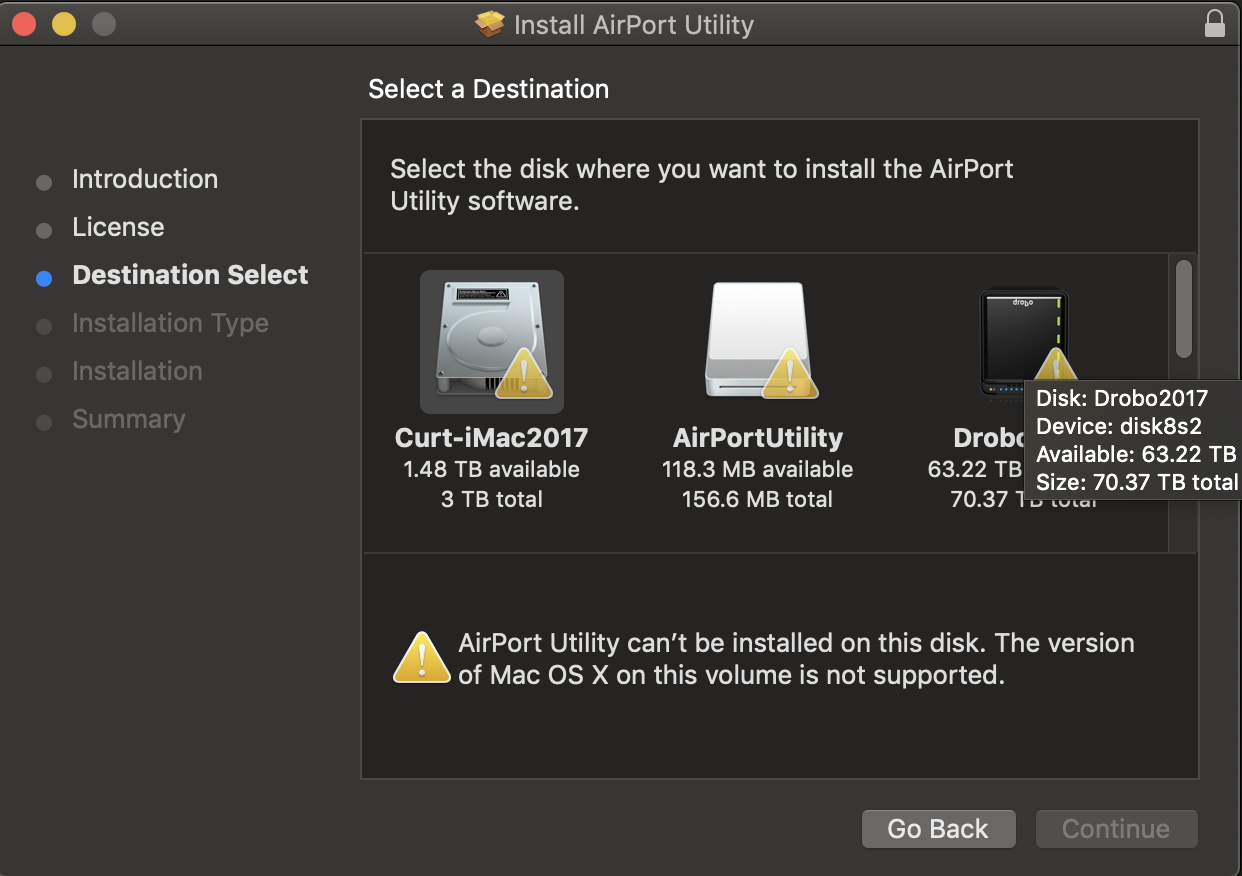Click the '156.6 MB total' text
The height and width of the screenshot is (876, 1242).
tap(758, 499)
